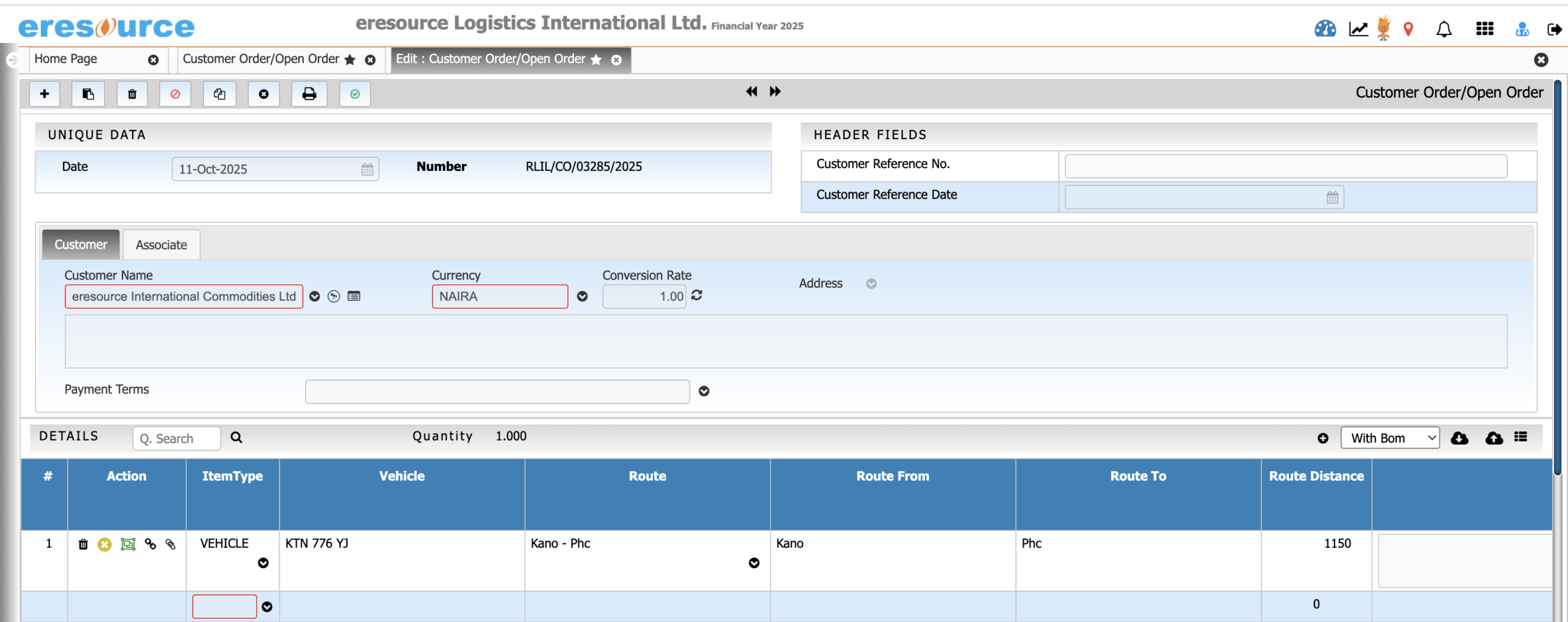The width and height of the screenshot is (1568, 622).
Task: Expand the Address section arrow
Action: [871, 284]
